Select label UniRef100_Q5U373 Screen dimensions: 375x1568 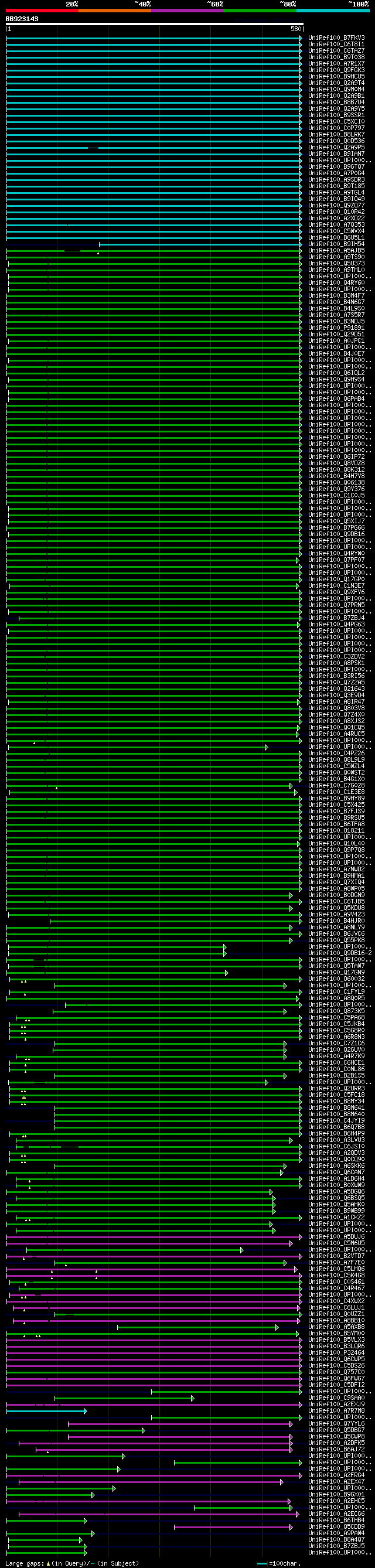point(337,264)
